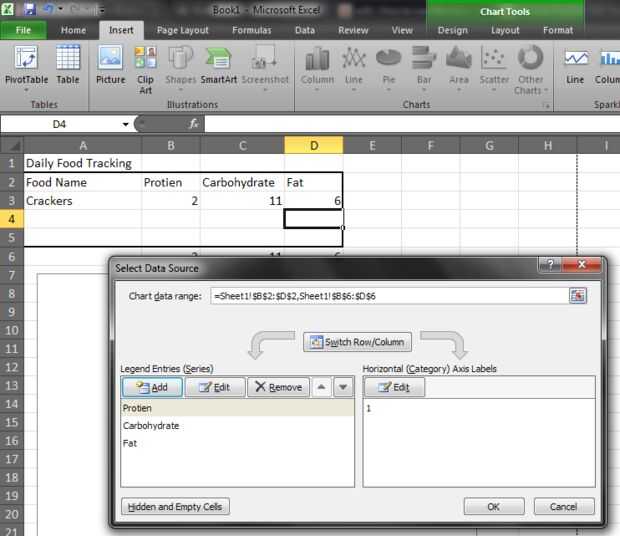Edit the horizontal axis labels
The height and width of the screenshot is (536, 620).
pyautogui.click(x=394, y=387)
